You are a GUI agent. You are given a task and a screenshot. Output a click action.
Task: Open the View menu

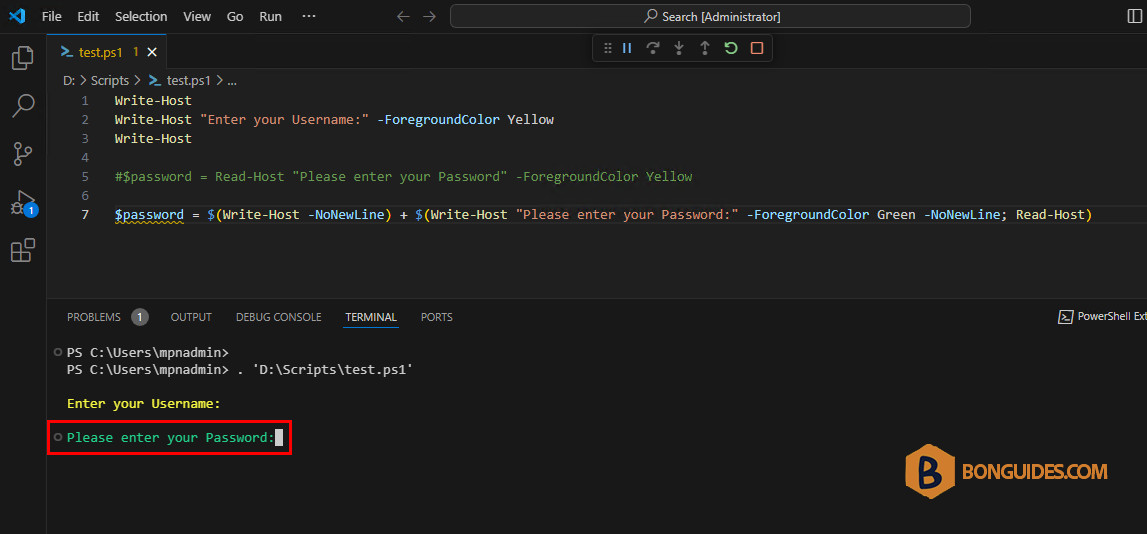pyautogui.click(x=197, y=16)
